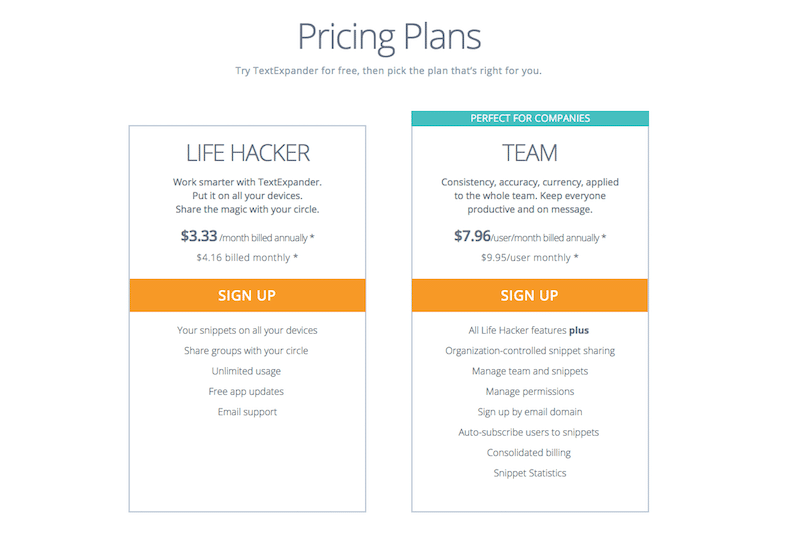Click the 'Free app updates' feature
Viewport: 800px width, 539px height.
[x=246, y=391]
